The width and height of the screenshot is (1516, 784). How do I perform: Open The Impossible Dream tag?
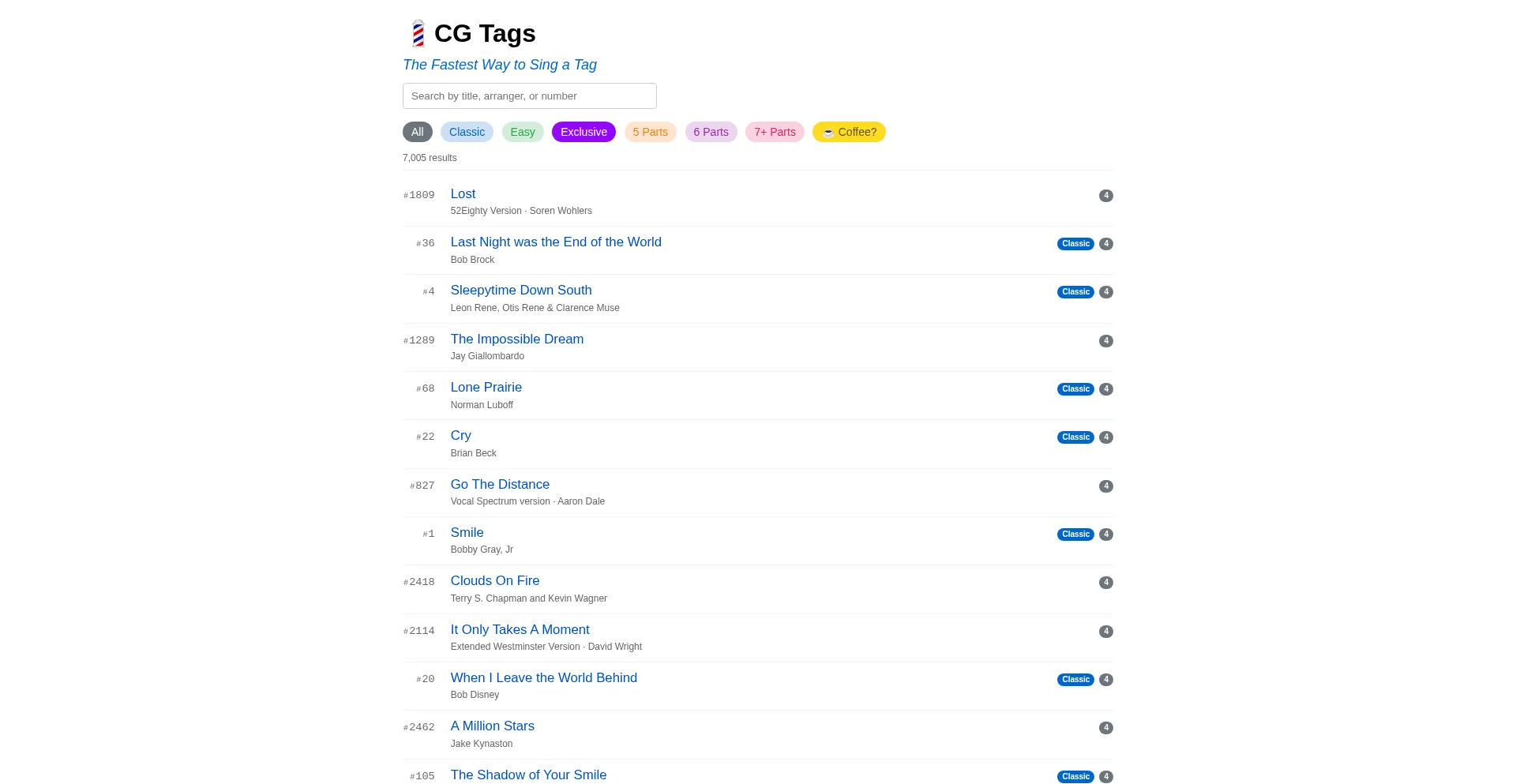coord(517,339)
